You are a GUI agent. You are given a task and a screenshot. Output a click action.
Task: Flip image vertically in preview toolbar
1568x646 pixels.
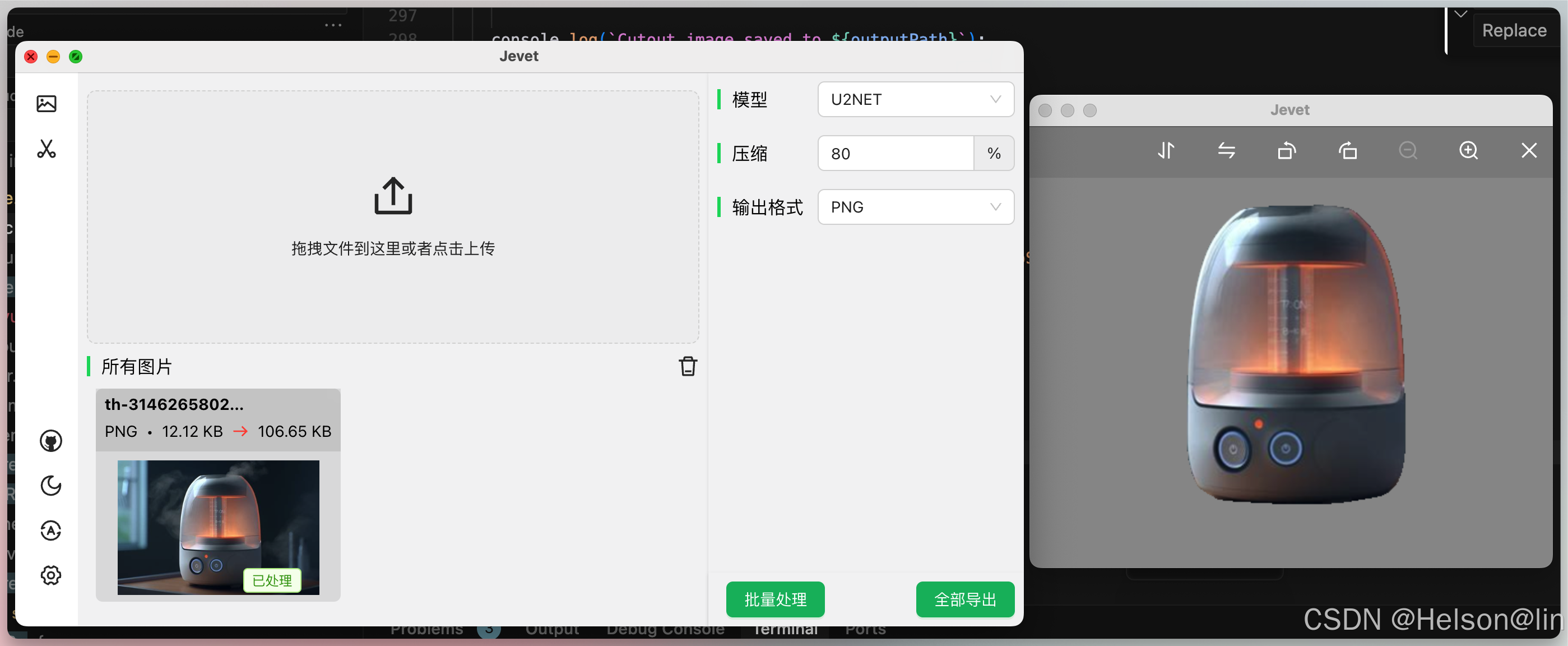click(x=1166, y=150)
